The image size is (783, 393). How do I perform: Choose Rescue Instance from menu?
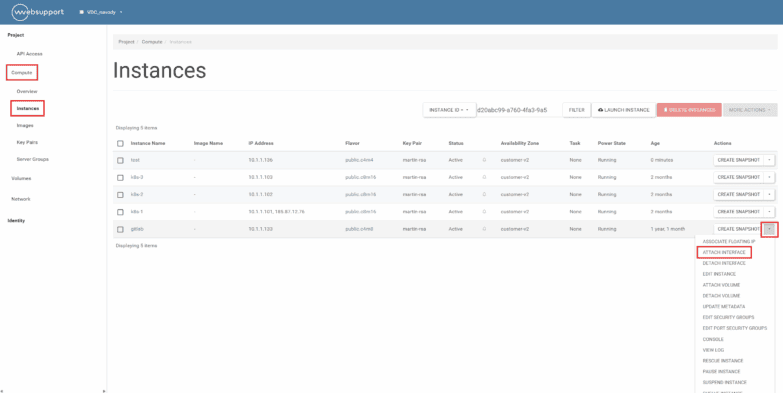pyautogui.click(x=723, y=361)
